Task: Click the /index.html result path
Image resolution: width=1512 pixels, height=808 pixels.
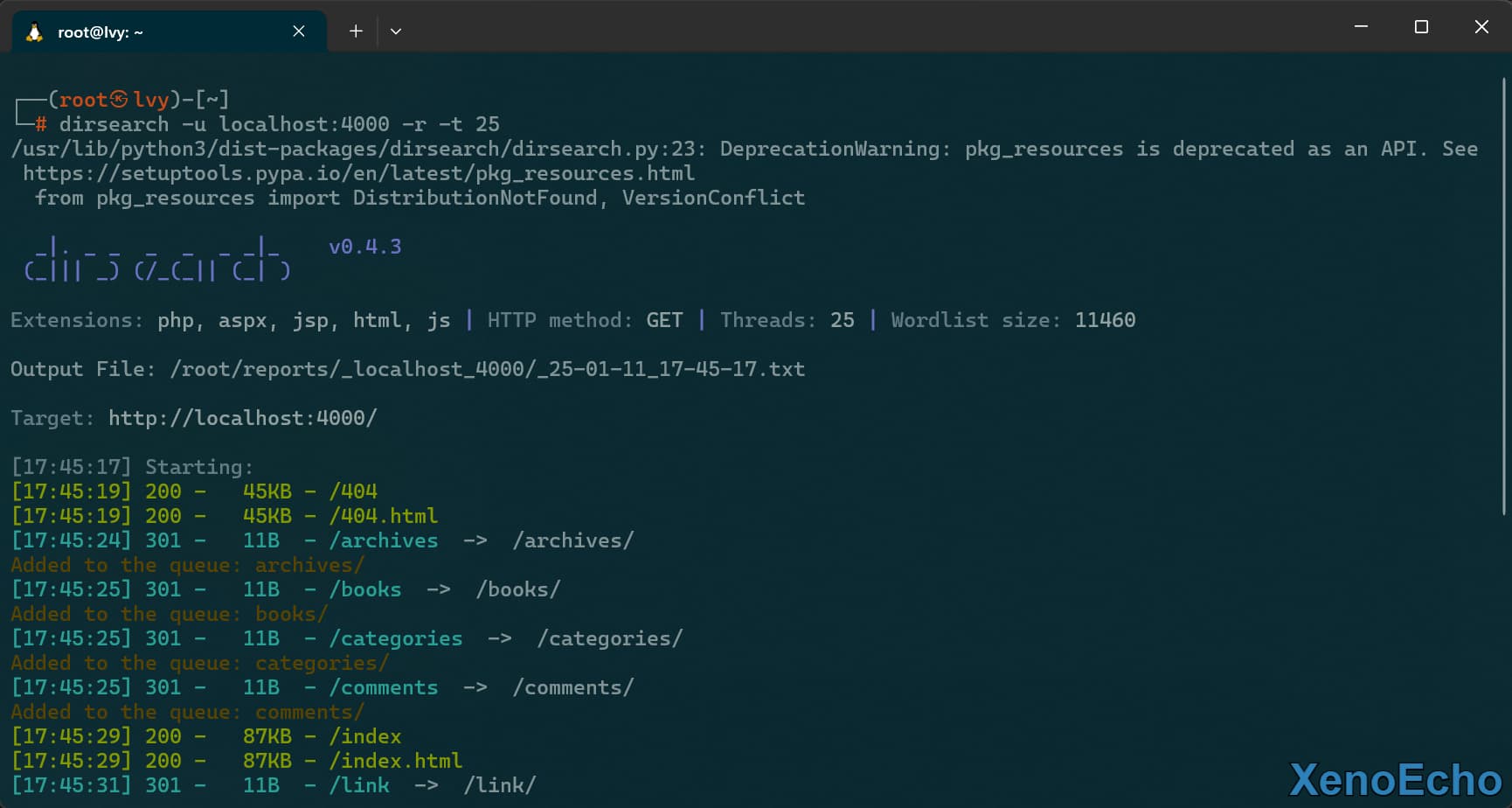Action: point(395,761)
